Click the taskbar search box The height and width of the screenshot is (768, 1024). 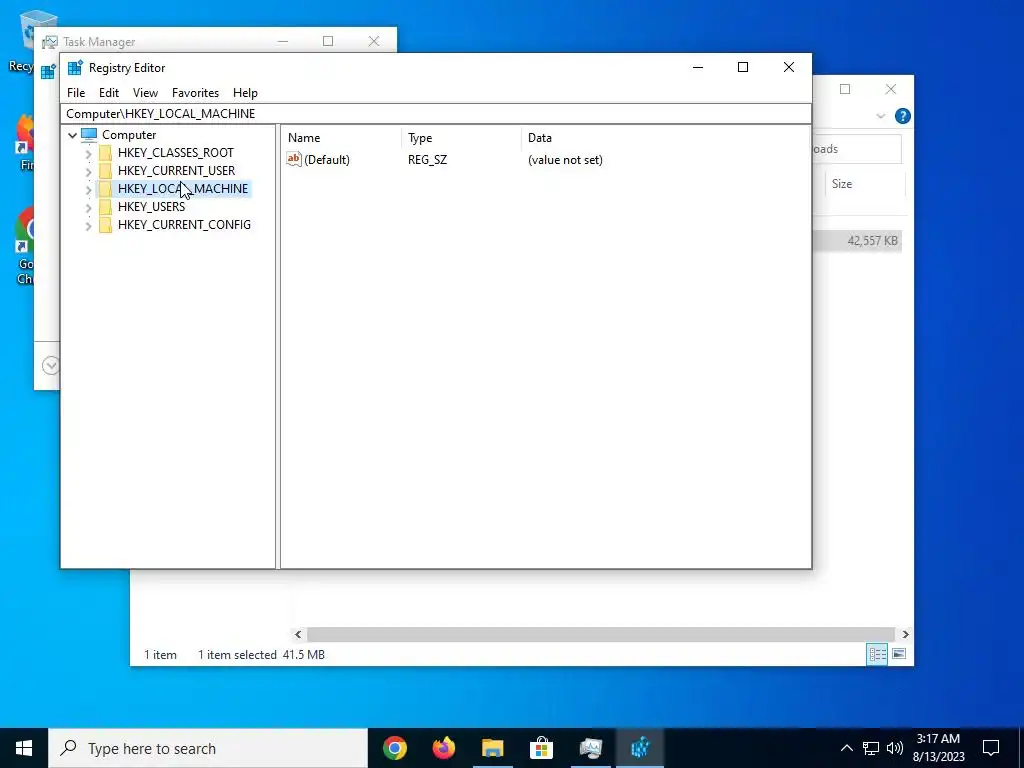click(x=208, y=748)
